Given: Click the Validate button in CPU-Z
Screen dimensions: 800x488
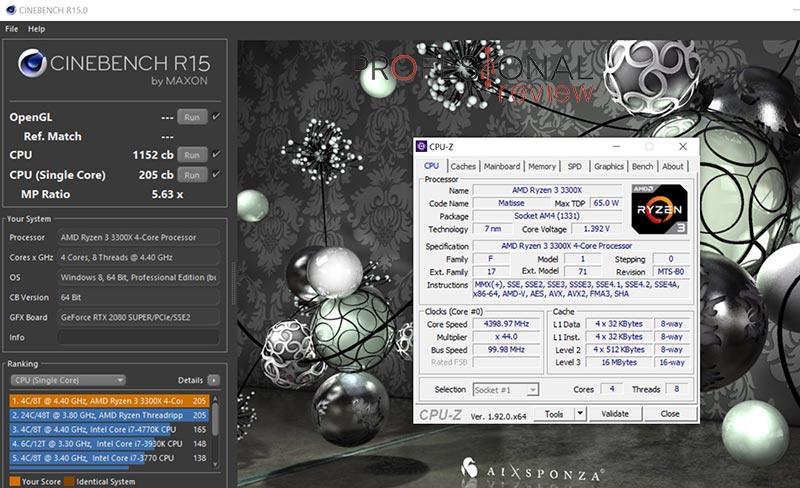Looking at the screenshot, I should 615,414.
